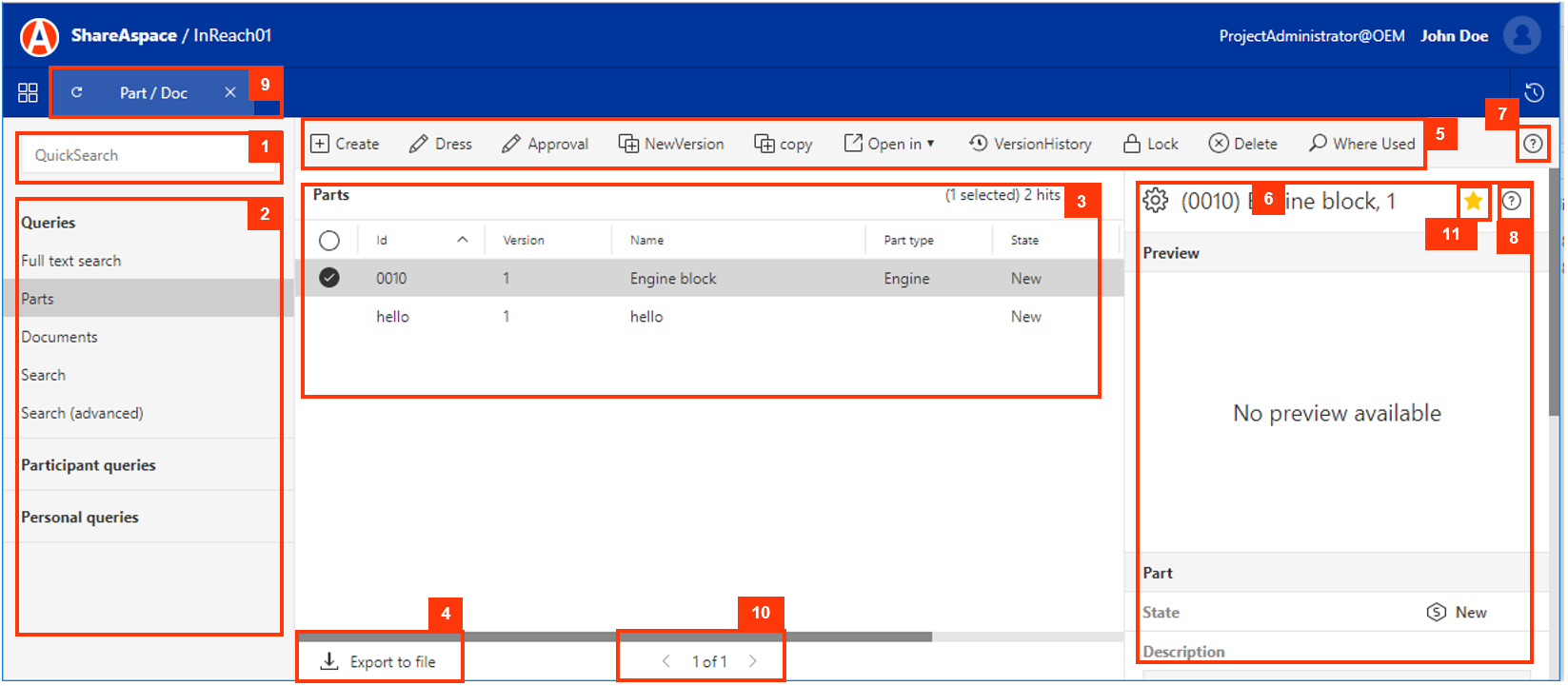
Task: Click Create in the toolbar
Action: click(345, 144)
